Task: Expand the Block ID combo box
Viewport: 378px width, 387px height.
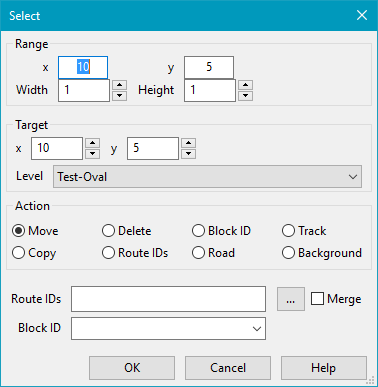Action: [168, 329]
